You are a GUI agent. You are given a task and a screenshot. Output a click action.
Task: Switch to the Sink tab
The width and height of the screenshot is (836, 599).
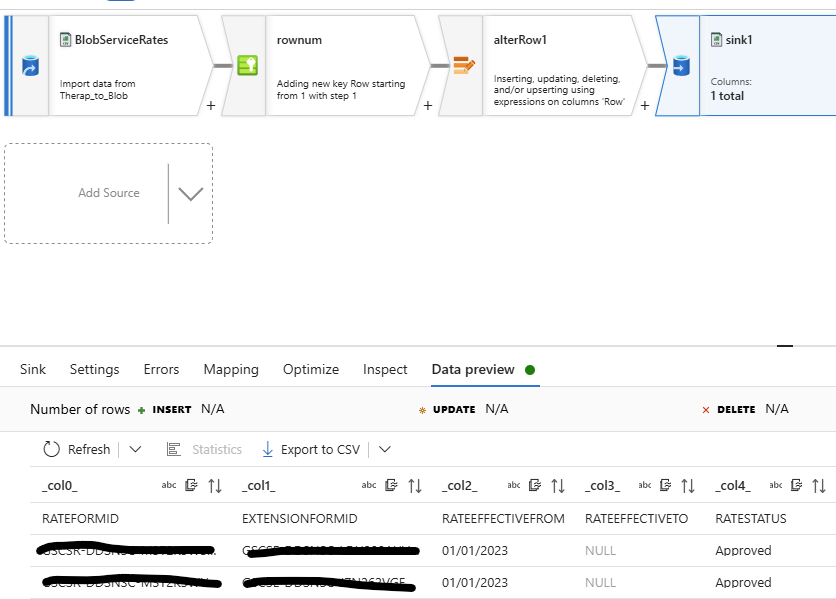[33, 369]
